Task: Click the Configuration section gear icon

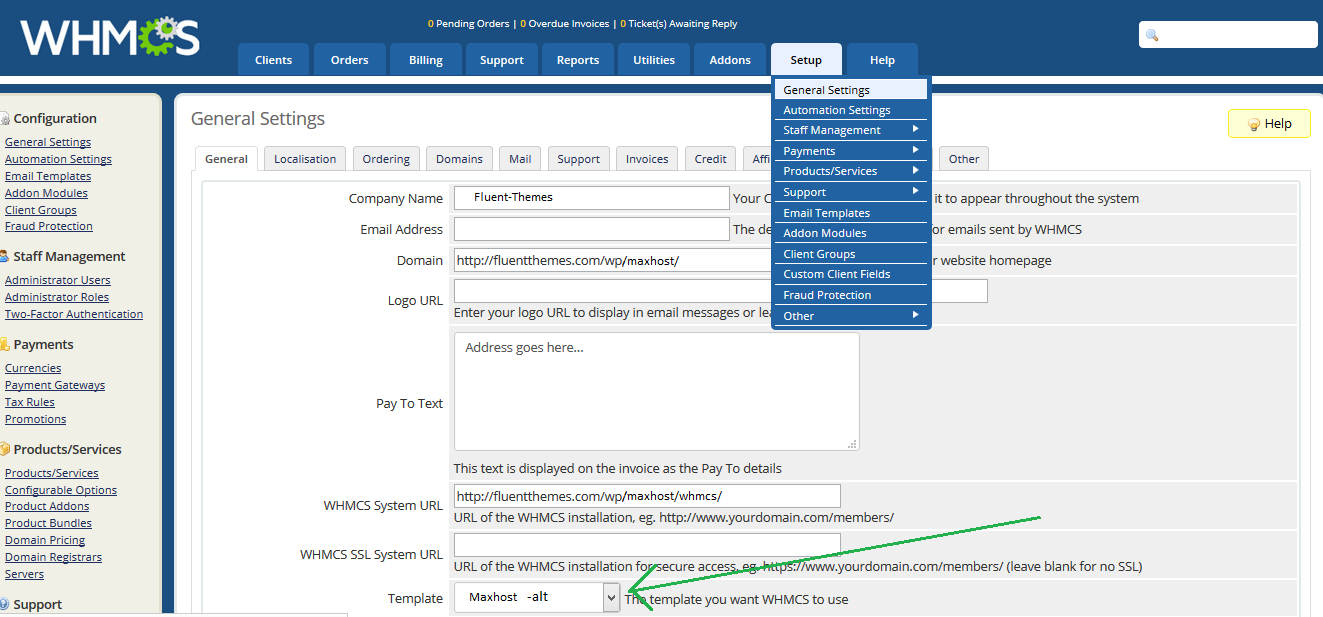Action: tap(5, 119)
